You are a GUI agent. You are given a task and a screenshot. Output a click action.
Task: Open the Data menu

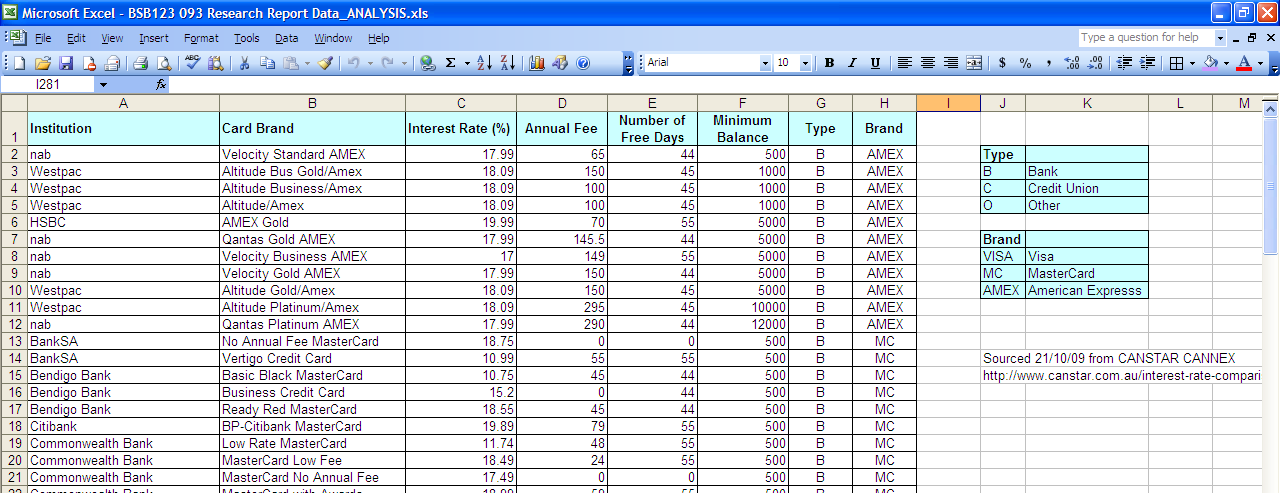click(x=287, y=38)
